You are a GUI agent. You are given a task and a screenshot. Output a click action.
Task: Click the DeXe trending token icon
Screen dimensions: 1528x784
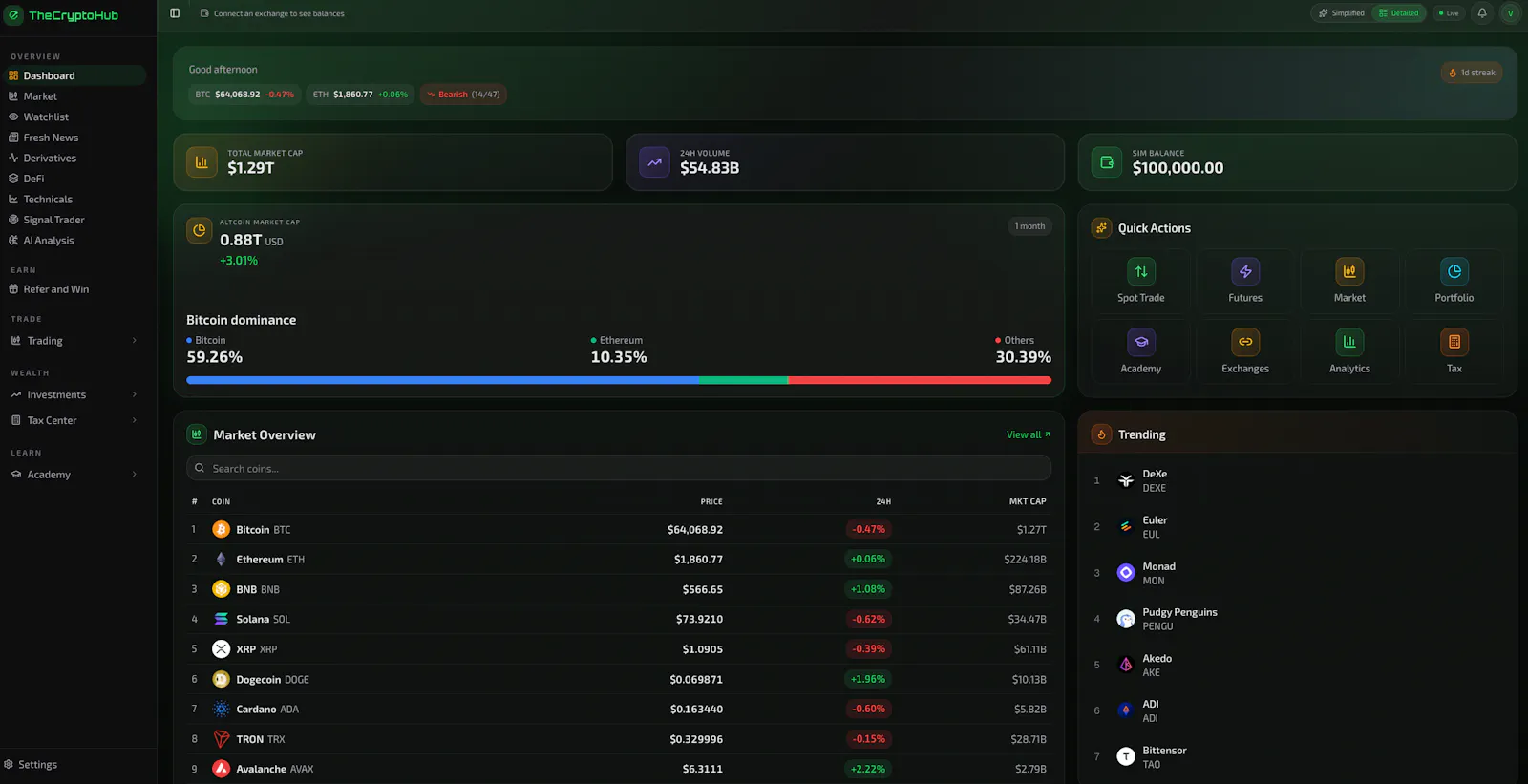(x=1126, y=480)
